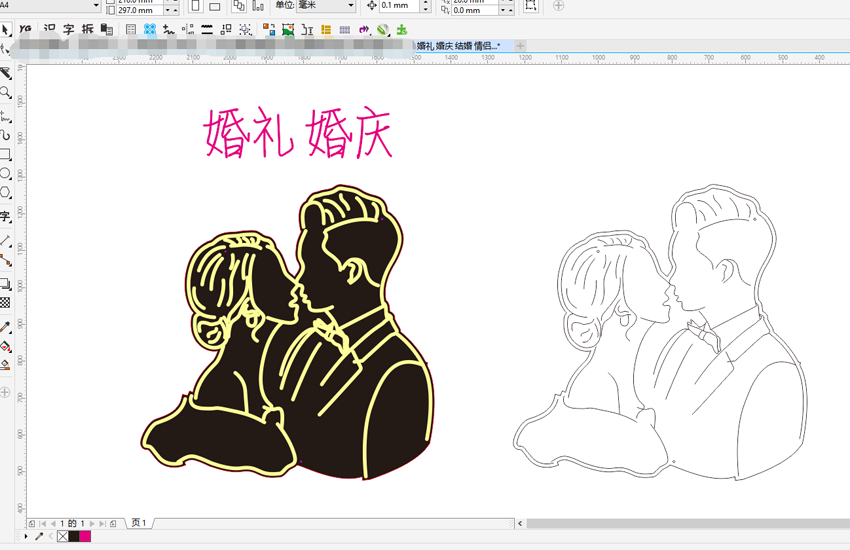Select the Drop Shadow tool
850x550 pixels.
click(x=5, y=283)
